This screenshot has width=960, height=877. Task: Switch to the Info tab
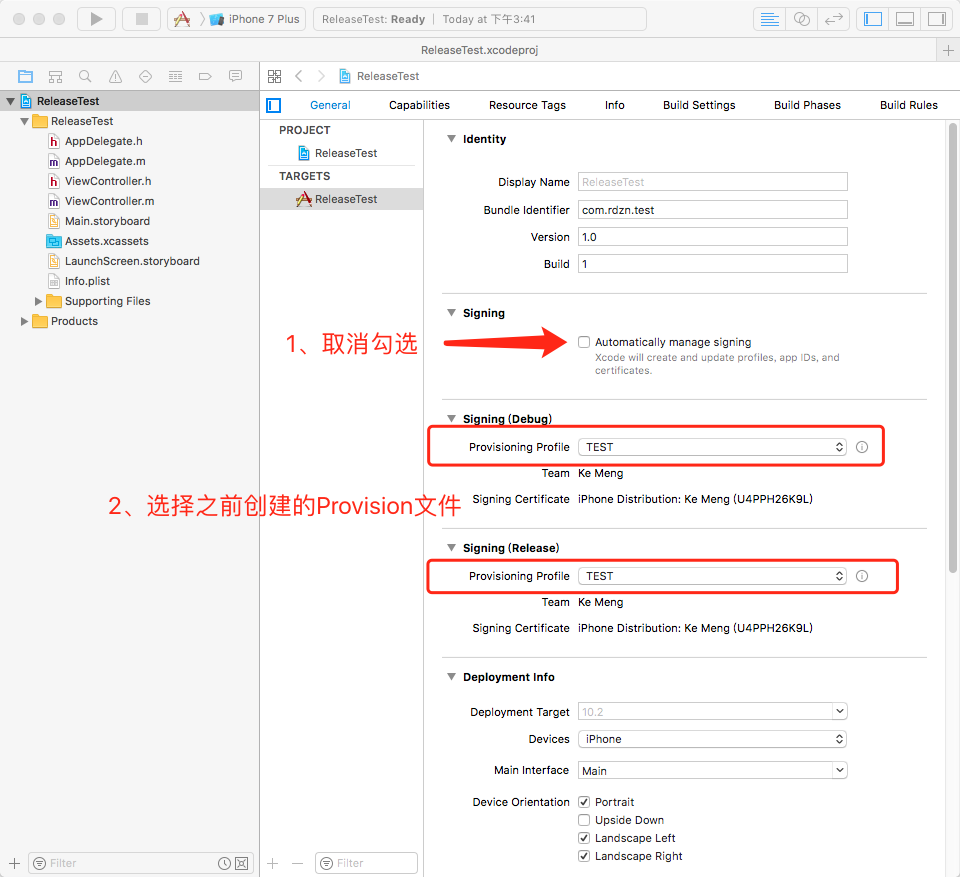point(615,105)
